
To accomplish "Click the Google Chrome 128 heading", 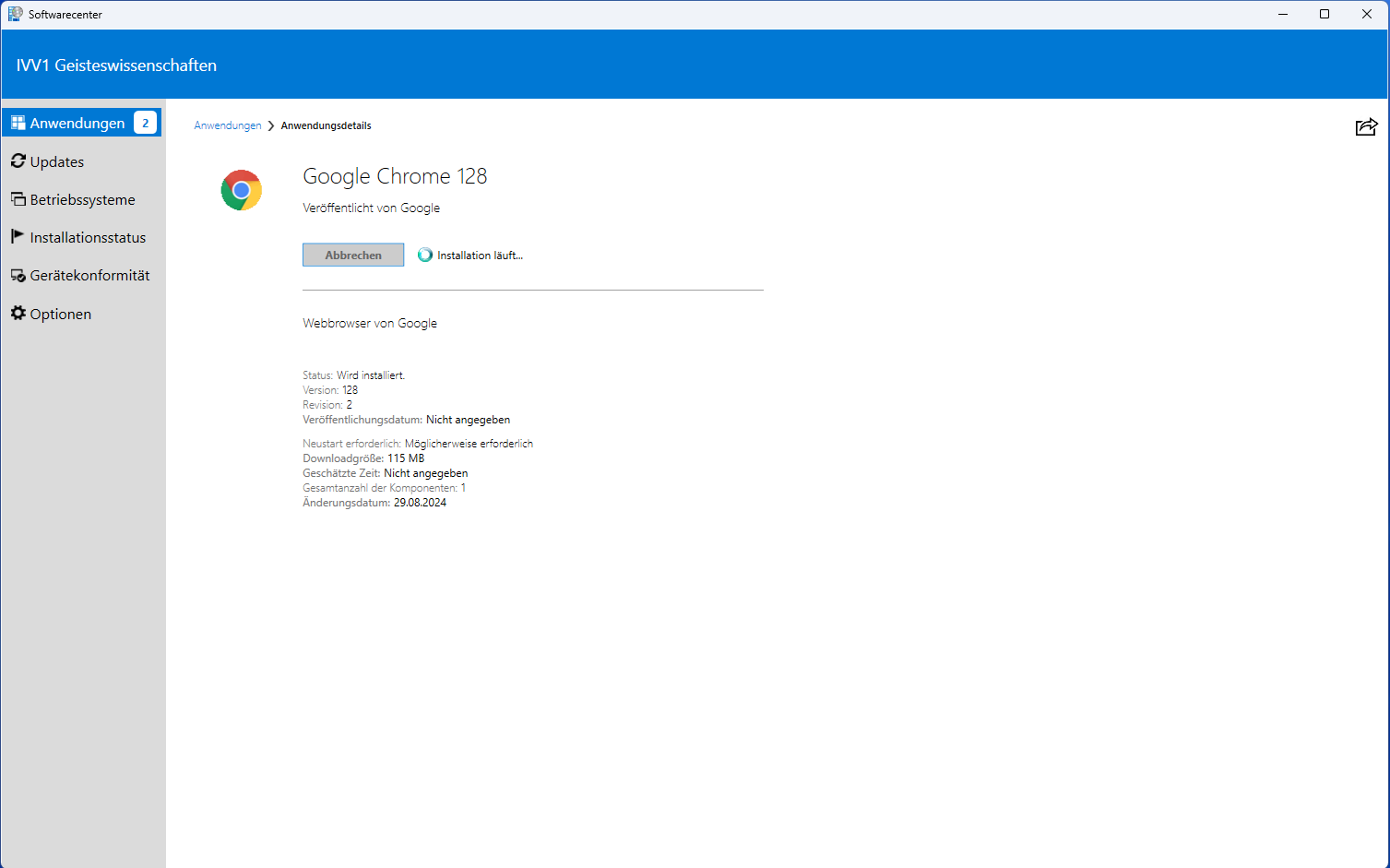I will pos(395,176).
